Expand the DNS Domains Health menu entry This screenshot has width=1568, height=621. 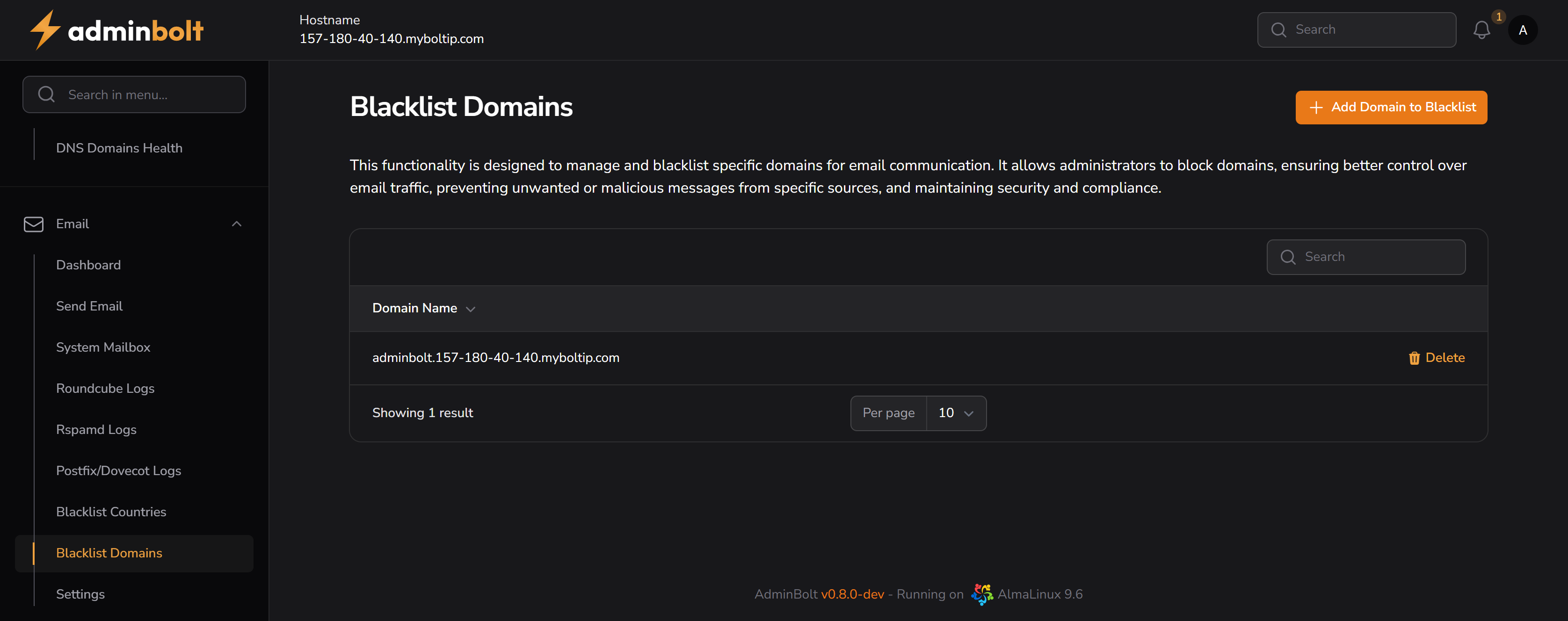119,148
